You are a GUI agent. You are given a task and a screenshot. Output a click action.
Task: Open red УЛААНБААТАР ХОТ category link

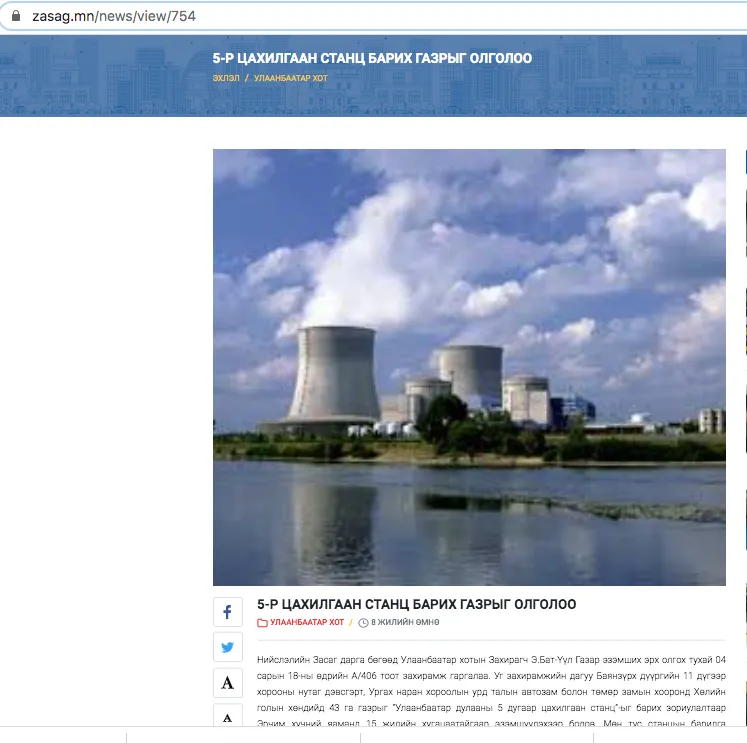(x=307, y=622)
